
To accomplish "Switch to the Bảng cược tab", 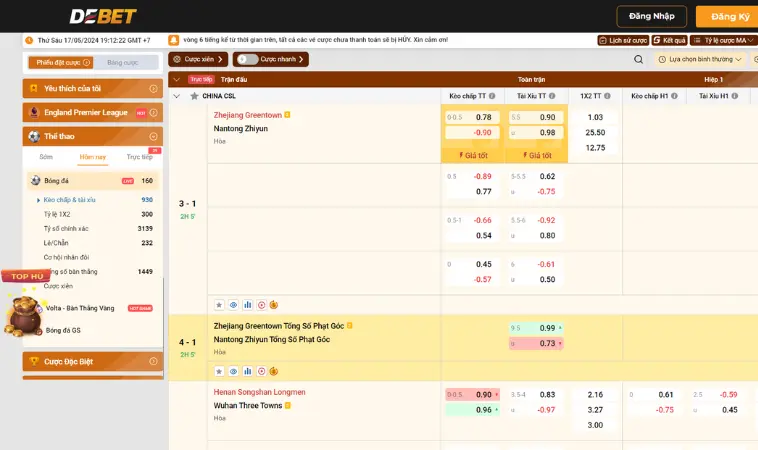I will pos(123,62).
